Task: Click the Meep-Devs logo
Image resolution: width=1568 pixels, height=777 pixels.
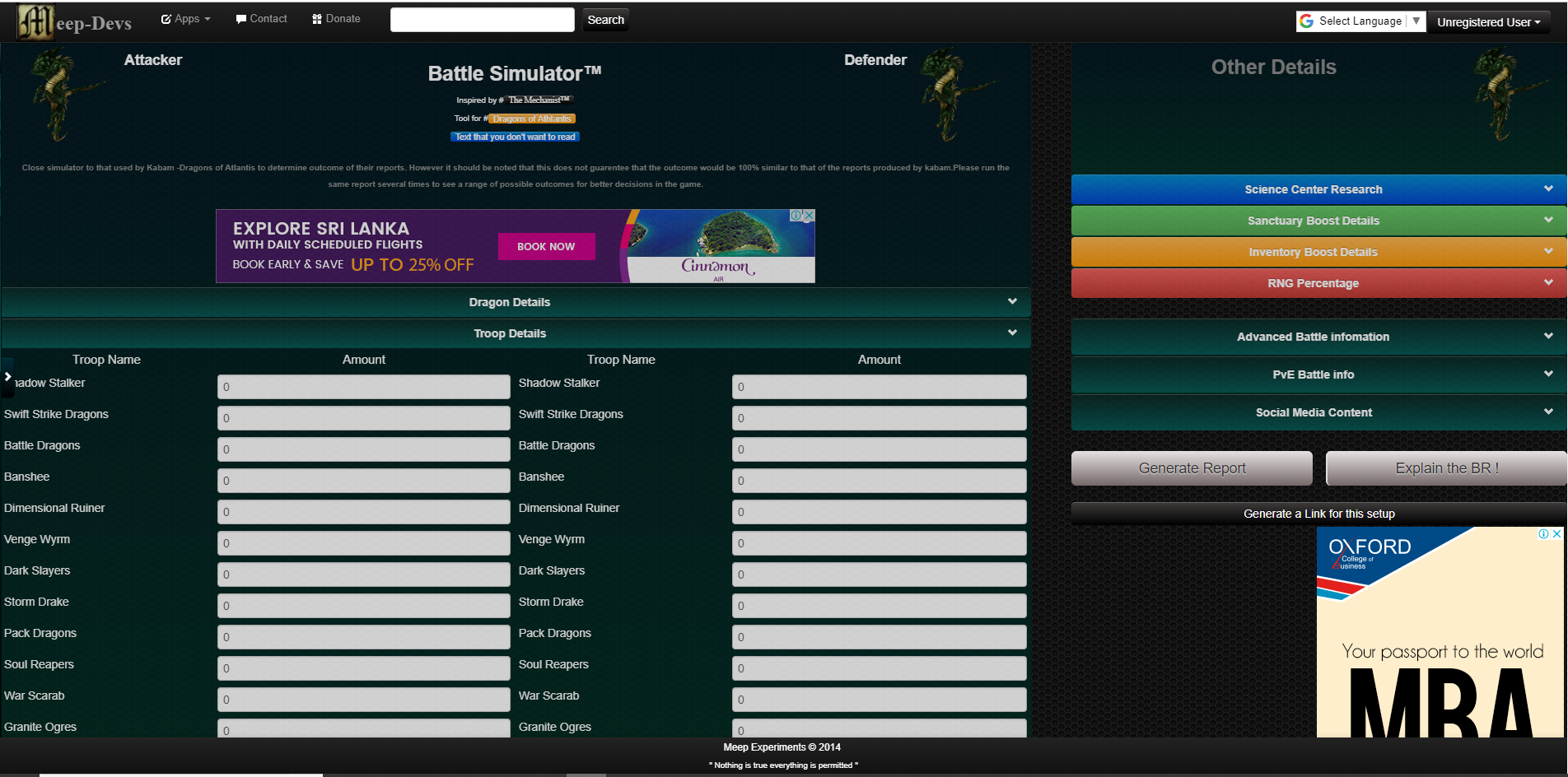Action: 75,21
